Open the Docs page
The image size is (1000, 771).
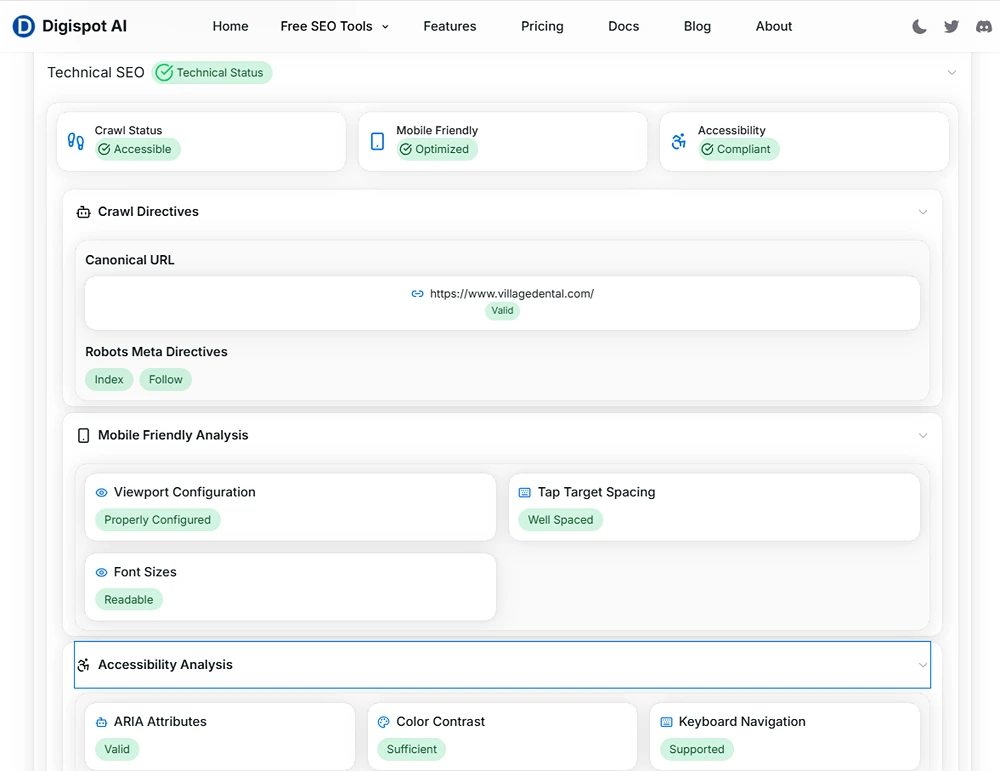623,26
